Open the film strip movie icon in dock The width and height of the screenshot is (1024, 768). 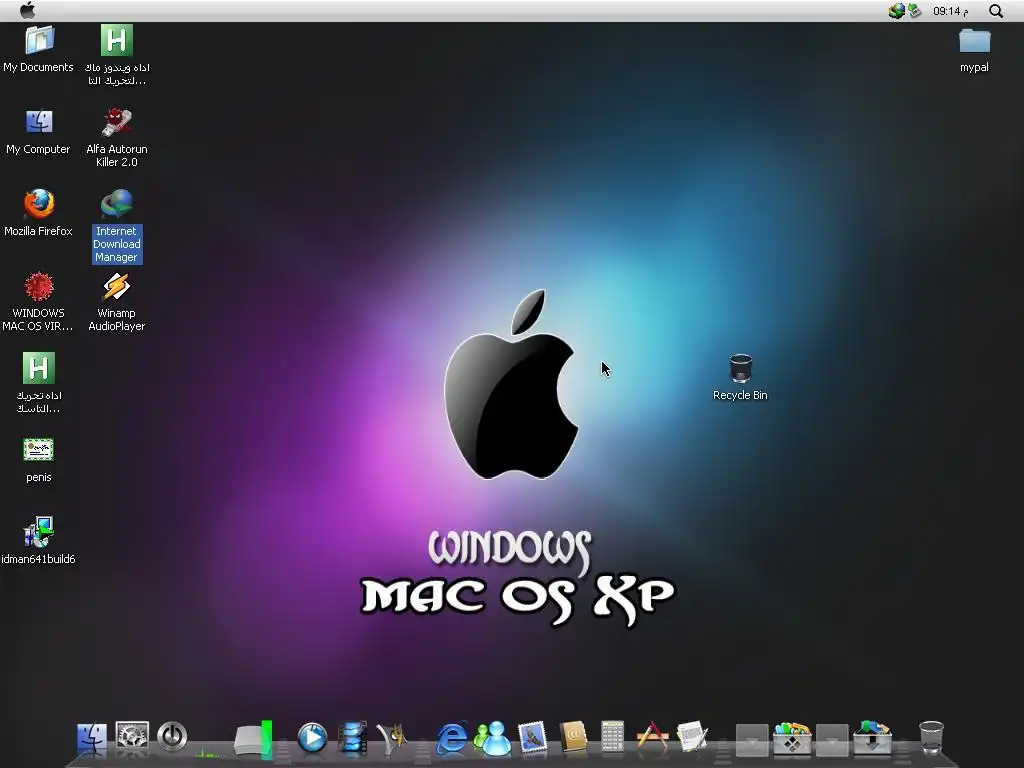coord(353,738)
